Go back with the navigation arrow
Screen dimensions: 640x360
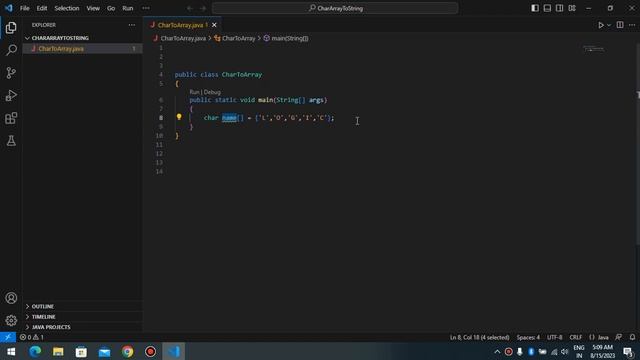pos(190,8)
